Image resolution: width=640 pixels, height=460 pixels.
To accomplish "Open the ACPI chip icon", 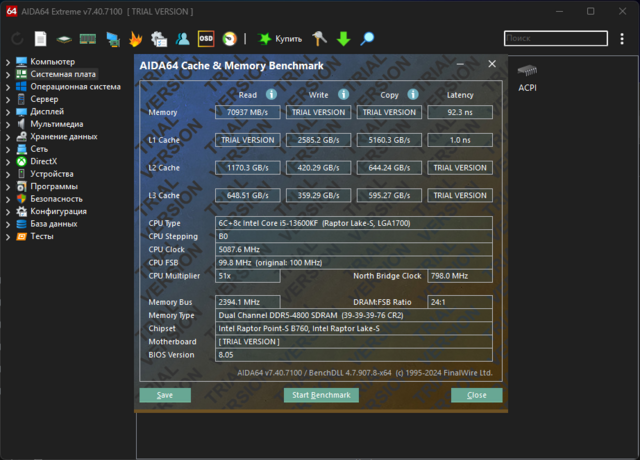I will coord(527,71).
